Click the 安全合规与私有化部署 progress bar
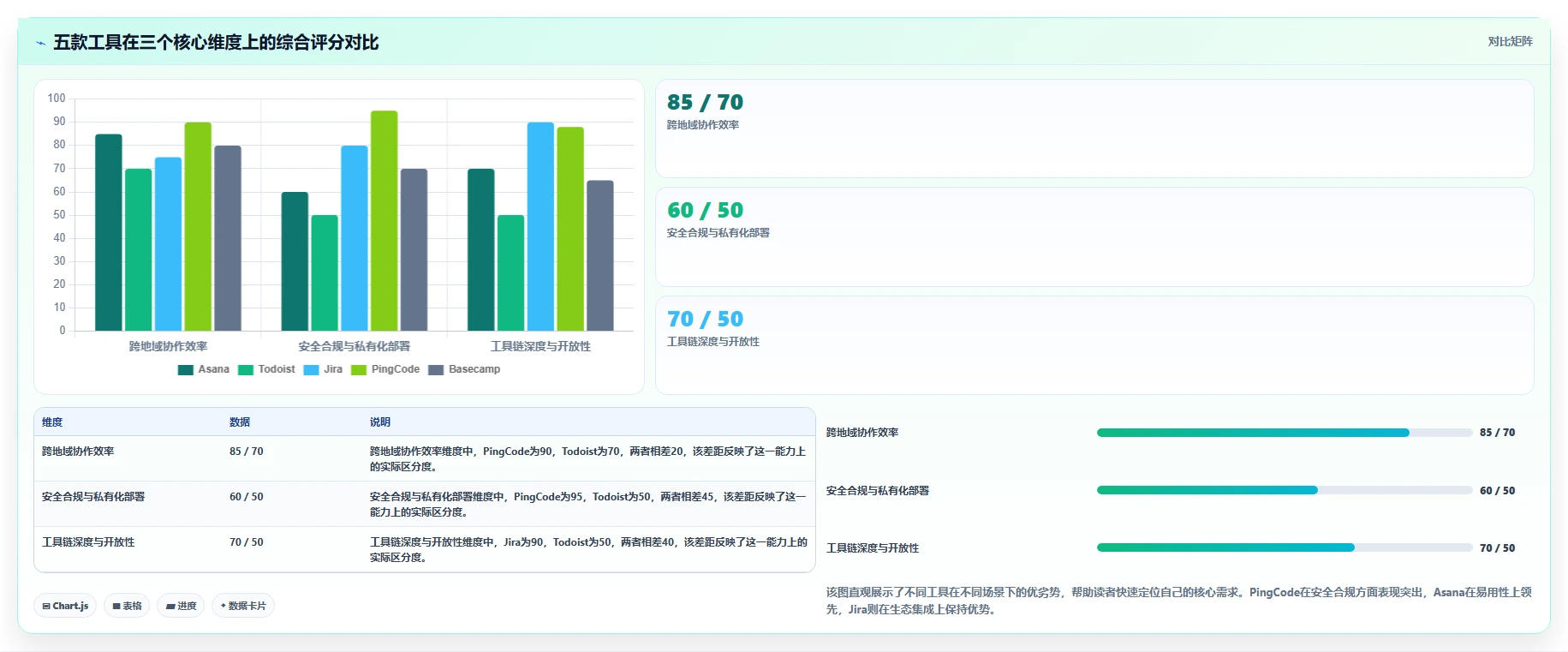1568x652 pixels. (1285, 491)
